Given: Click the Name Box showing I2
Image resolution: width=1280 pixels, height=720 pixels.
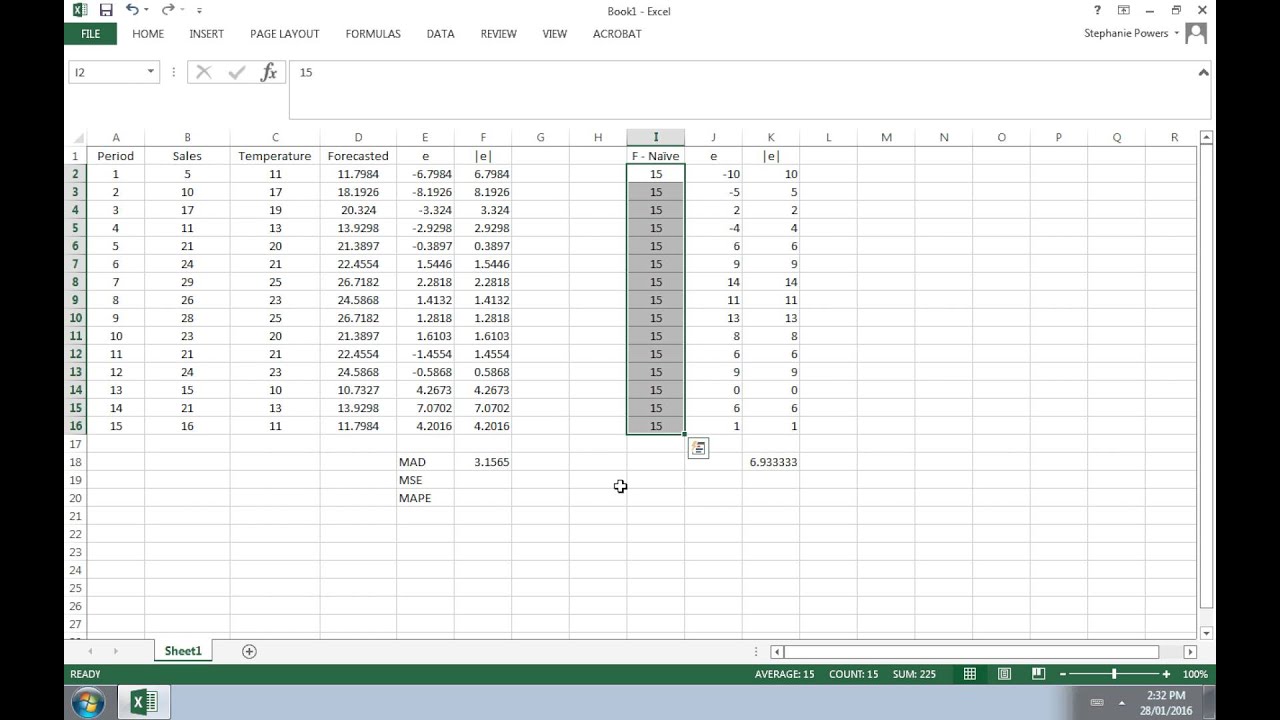Looking at the screenshot, I should tap(106, 72).
